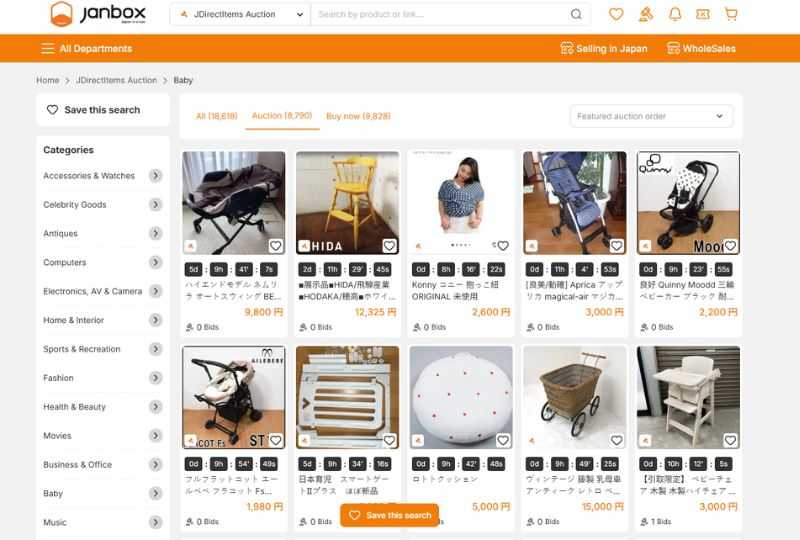
Task: Open the Featured auction order sort dropdown
Action: pyautogui.click(x=651, y=116)
